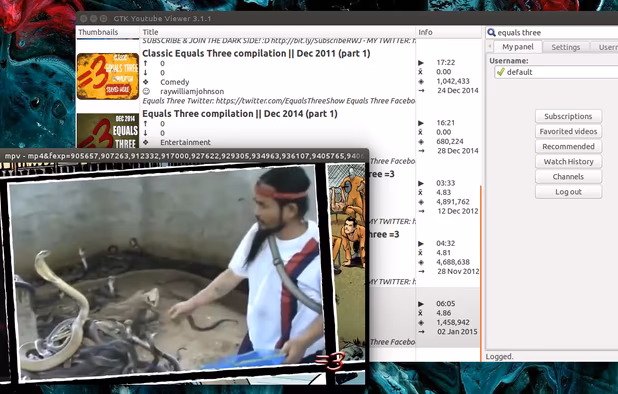Viewport: 618px width, 394px height.
Task: Switch to the My panel tab
Action: (x=517, y=47)
